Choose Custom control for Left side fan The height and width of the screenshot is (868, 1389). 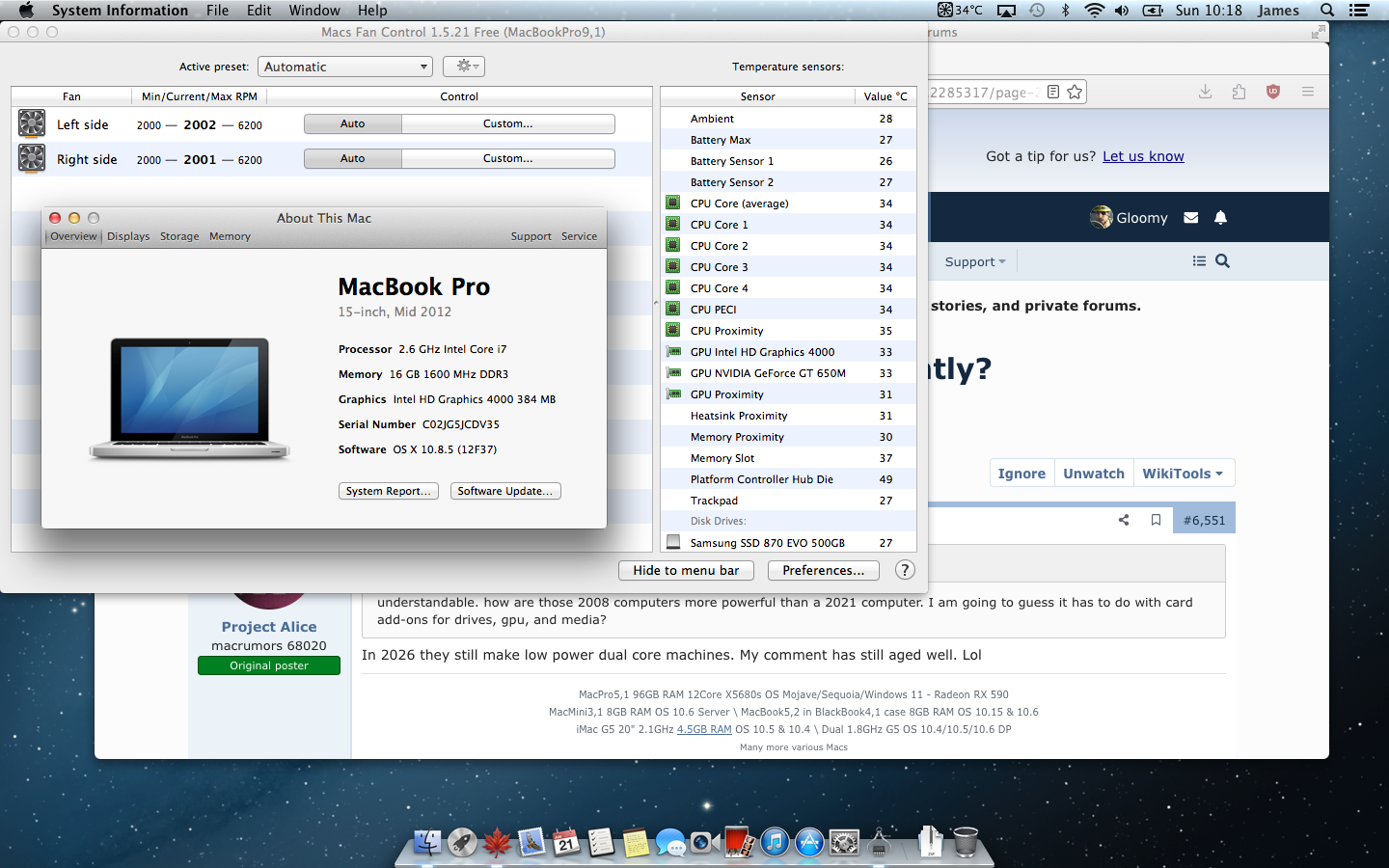pyautogui.click(x=508, y=123)
